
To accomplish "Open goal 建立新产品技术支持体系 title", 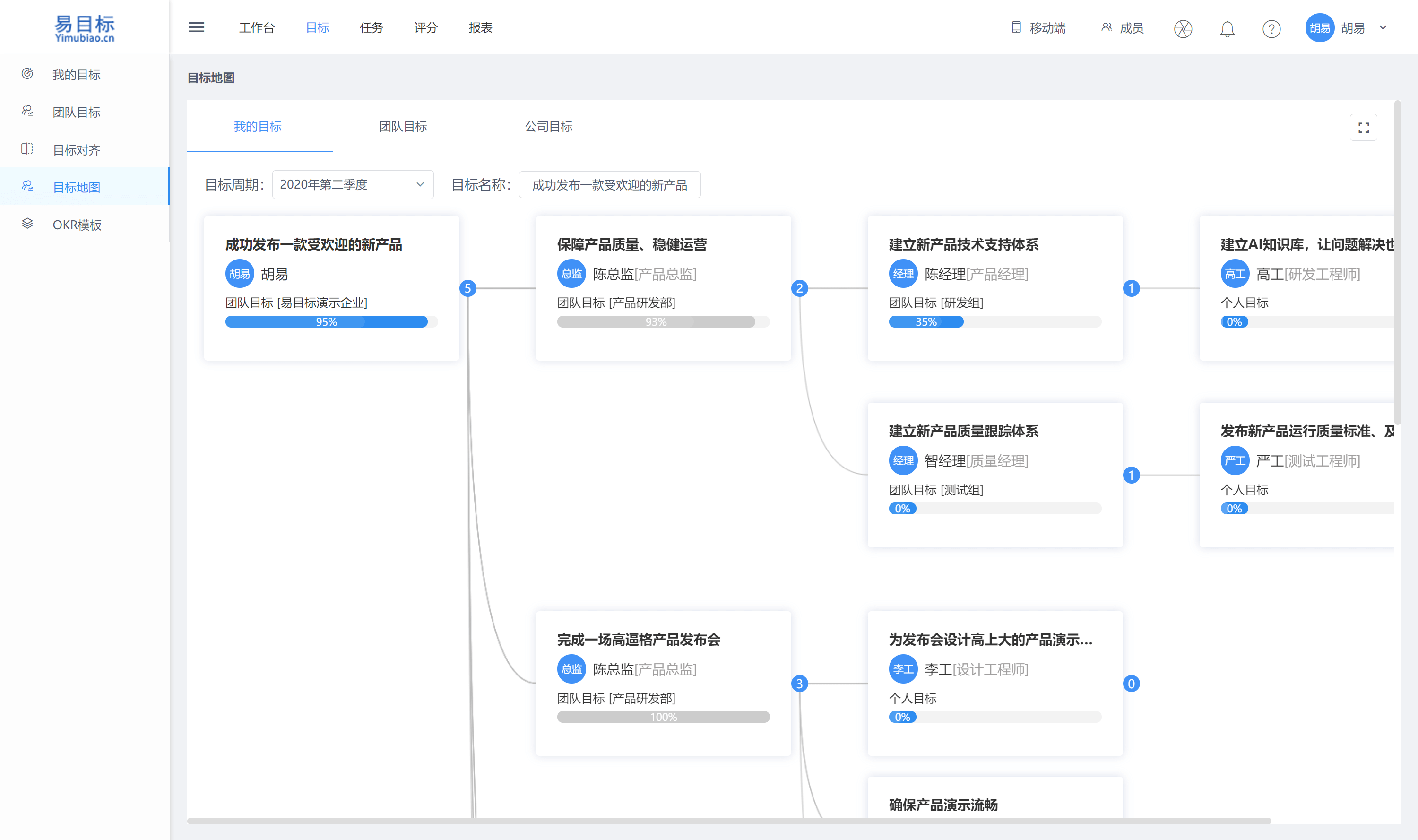I will point(963,244).
